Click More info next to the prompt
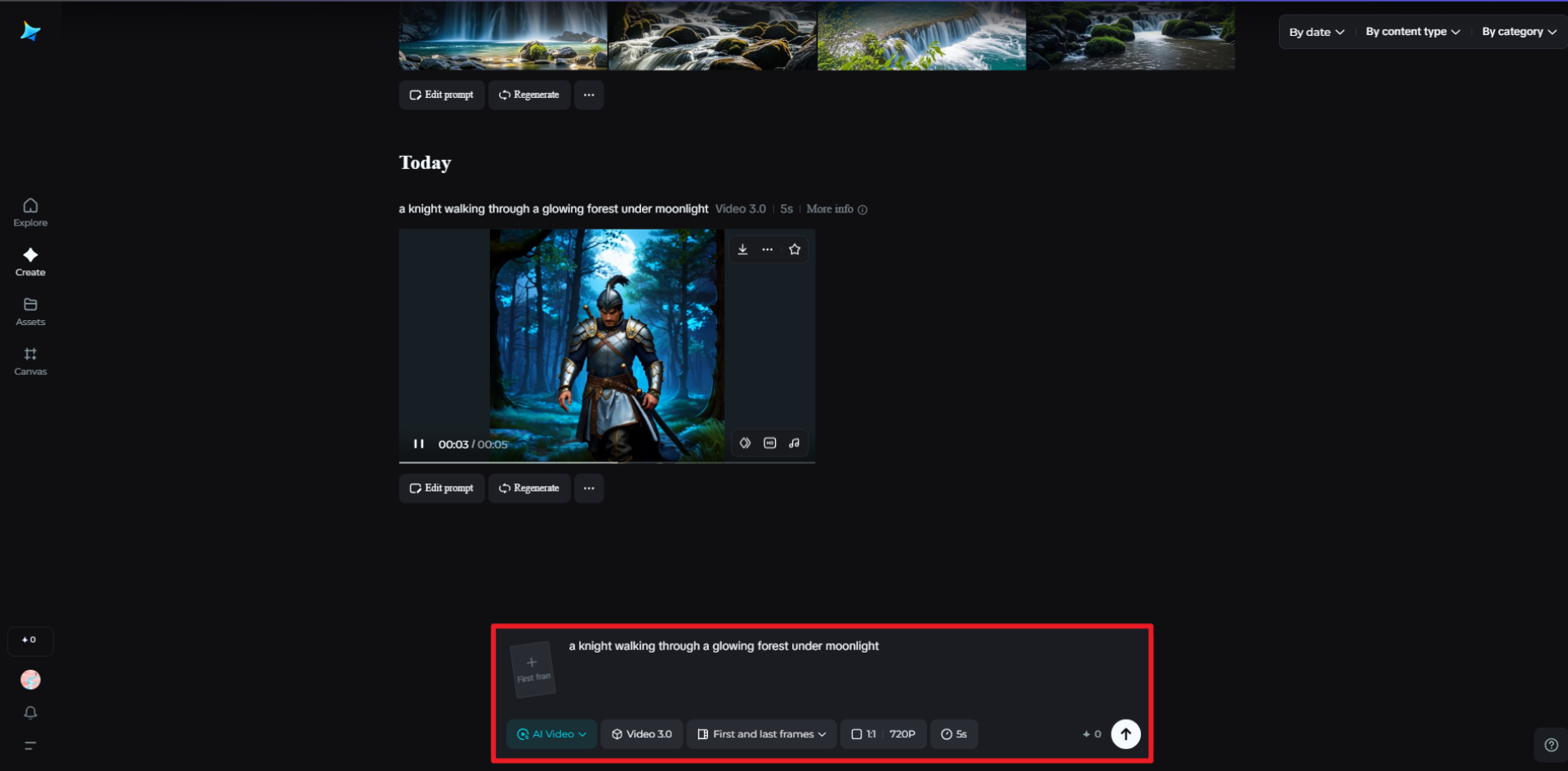 click(x=837, y=209)
